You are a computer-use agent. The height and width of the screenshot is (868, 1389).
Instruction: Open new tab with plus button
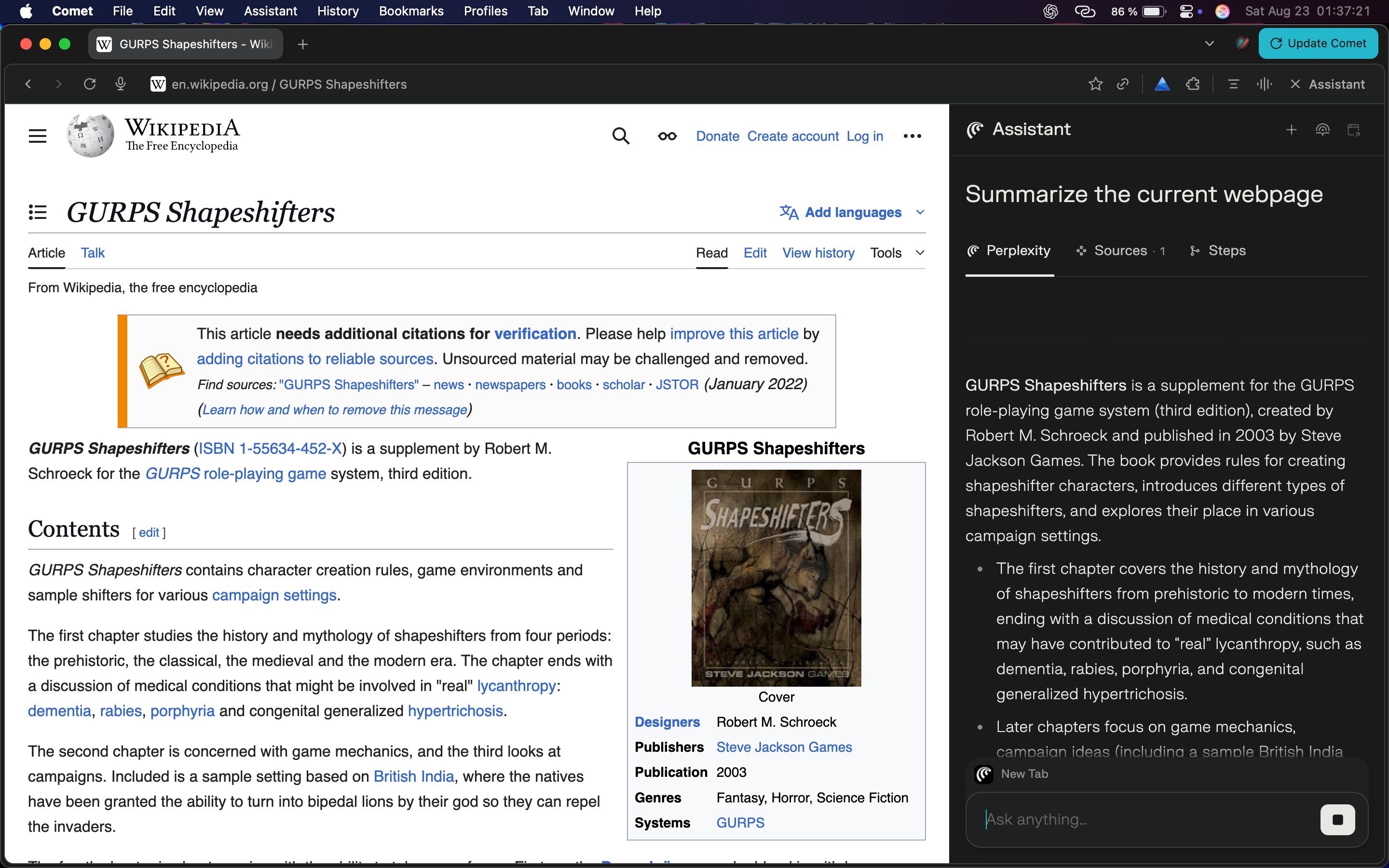pyautogui.click(x=303, y=44)
